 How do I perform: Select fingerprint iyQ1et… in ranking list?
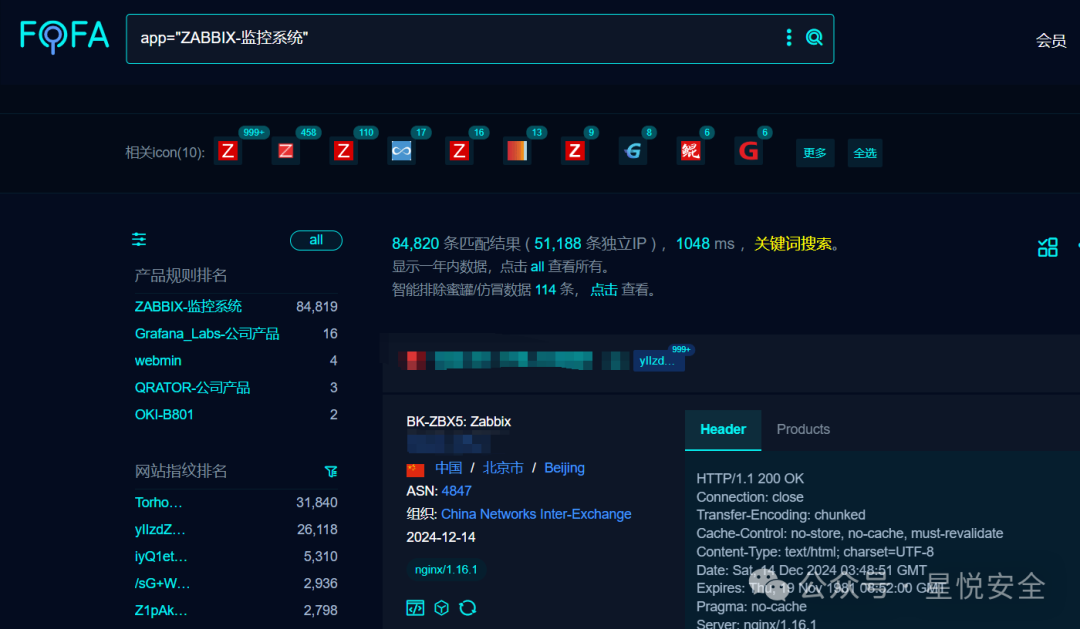161,557
